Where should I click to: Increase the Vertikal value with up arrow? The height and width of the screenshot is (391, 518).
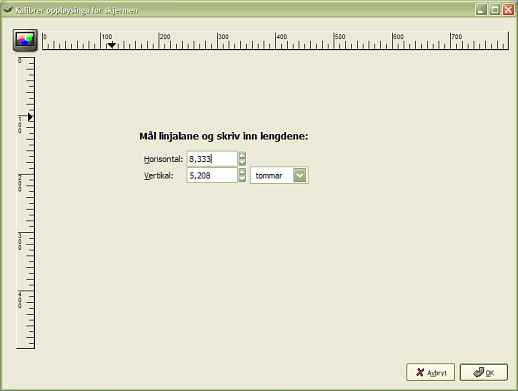(x=242, y=172)
